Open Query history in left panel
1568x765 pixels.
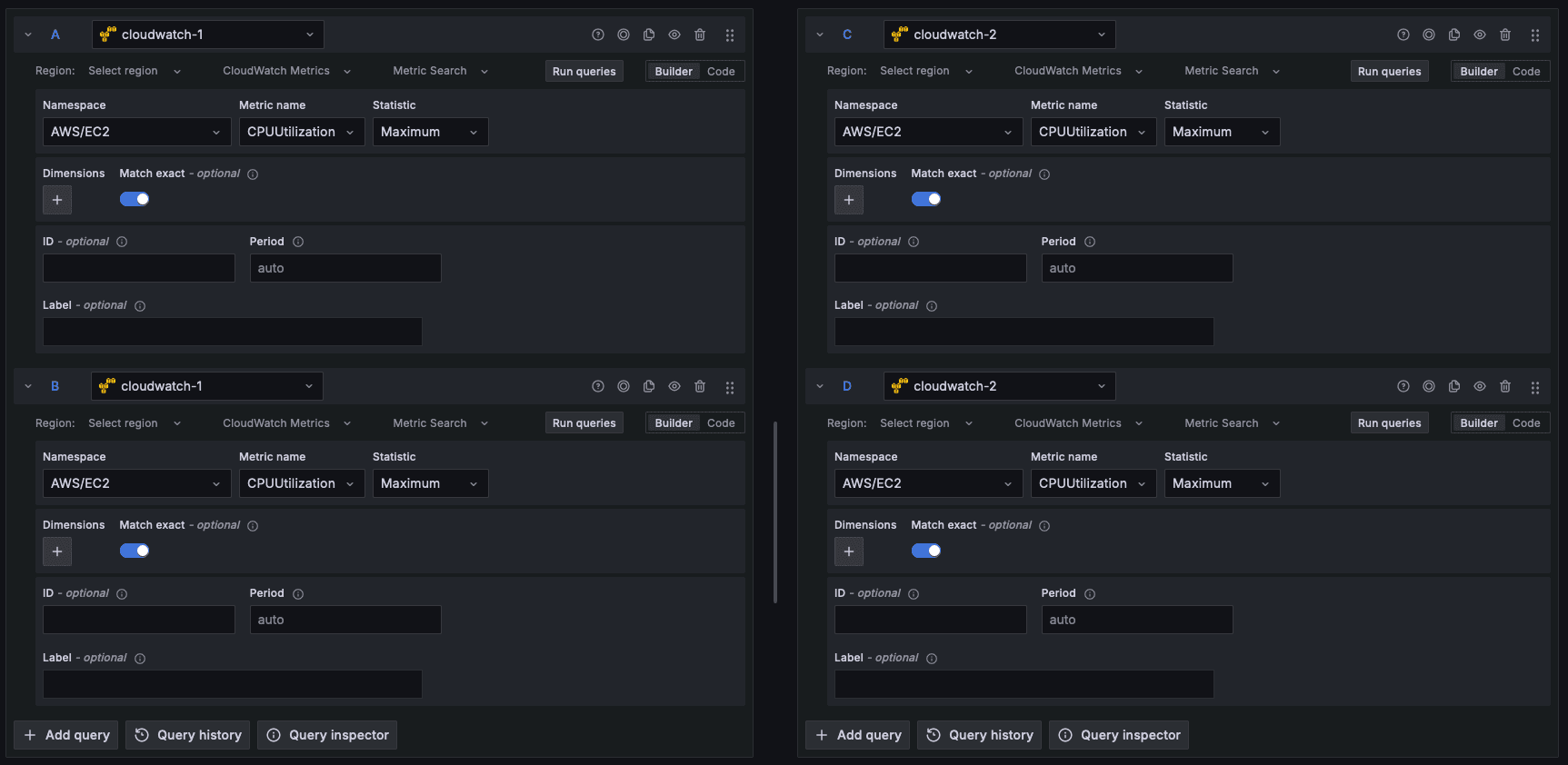[x=189, y=735]
